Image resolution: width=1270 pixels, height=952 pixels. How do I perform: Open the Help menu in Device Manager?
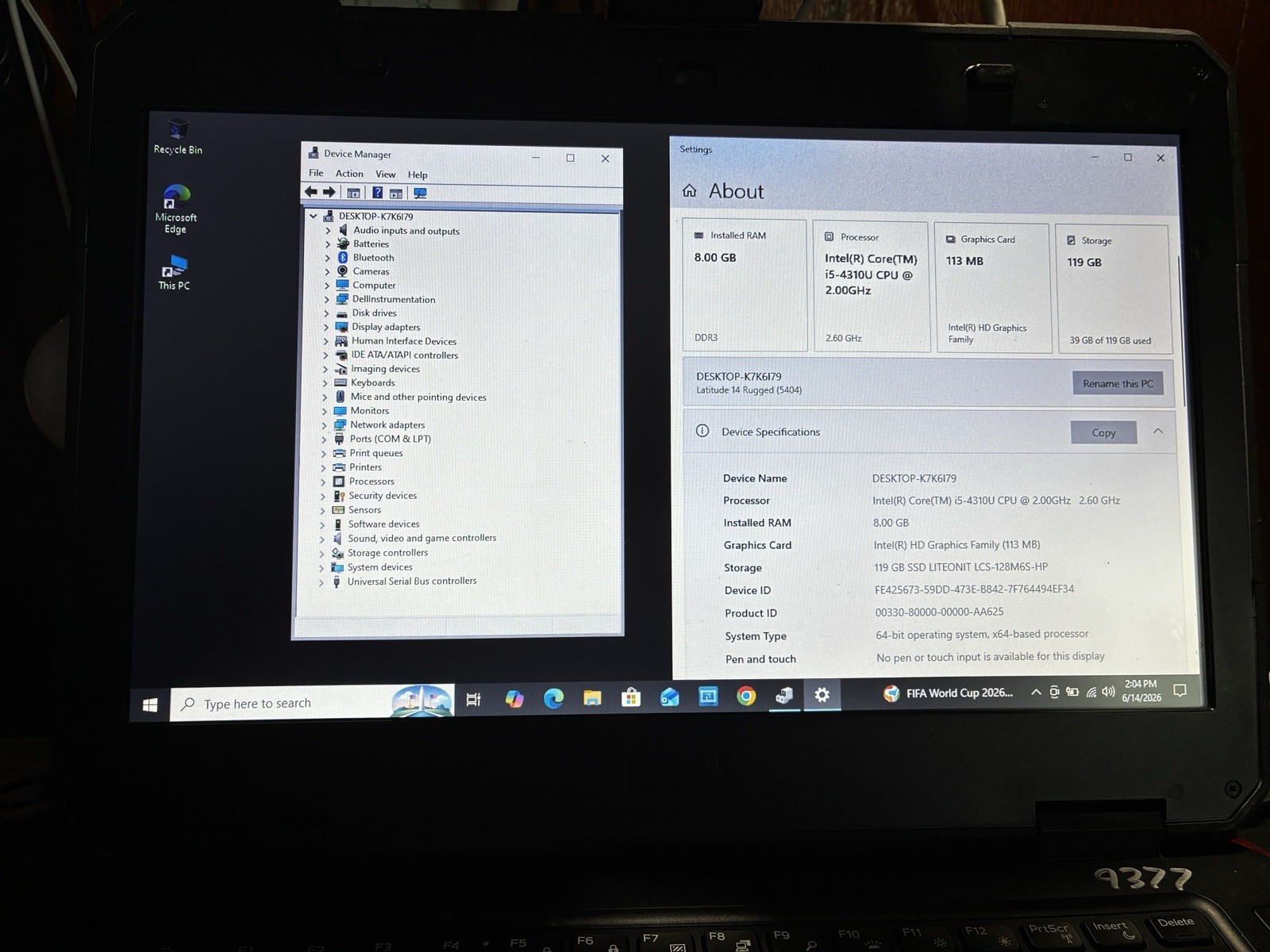[418, 175]
